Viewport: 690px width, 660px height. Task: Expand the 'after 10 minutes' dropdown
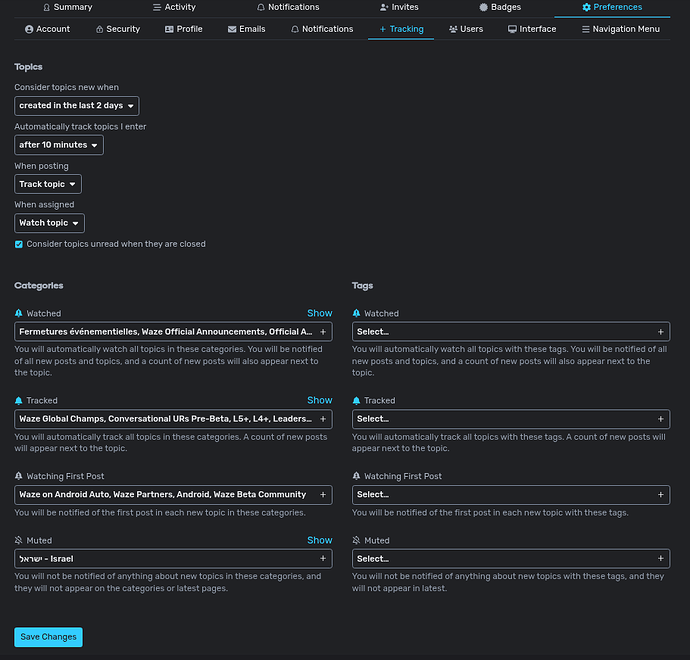pyautogui.click(x=59, y=145)
